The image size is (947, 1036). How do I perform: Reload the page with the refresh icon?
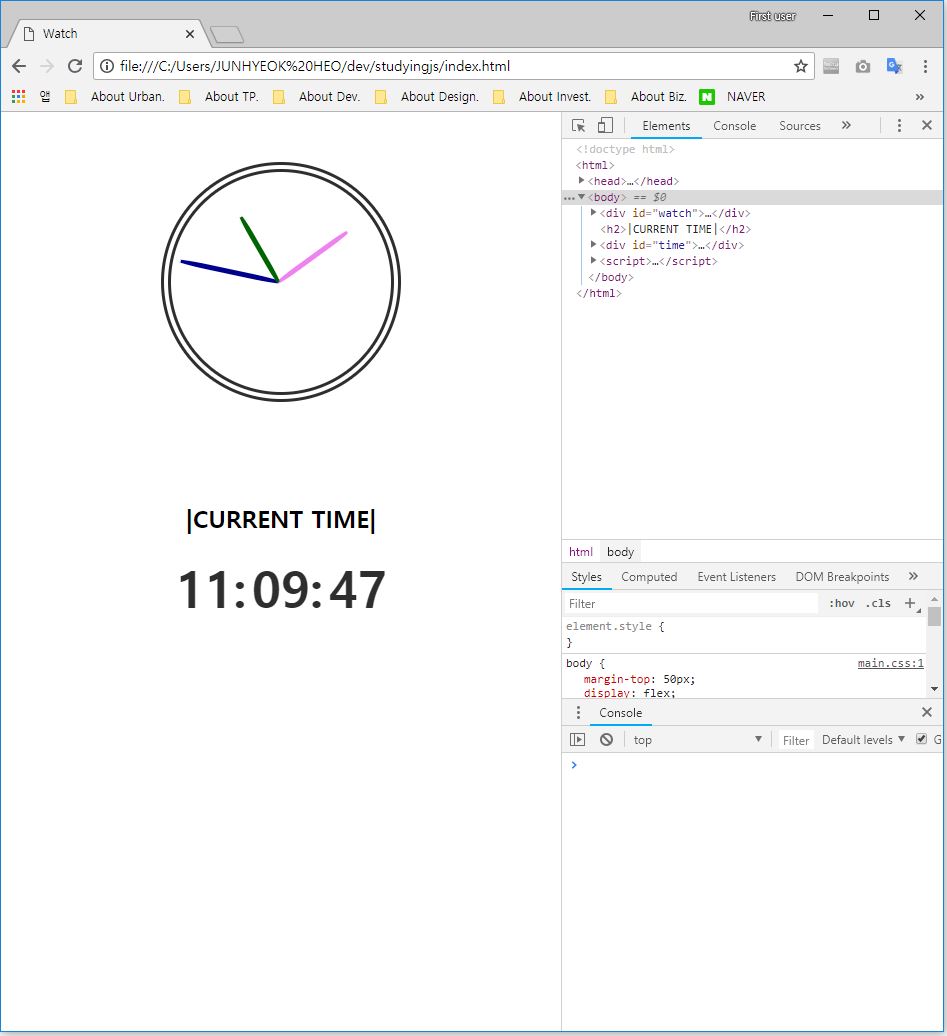pos(75,66)
